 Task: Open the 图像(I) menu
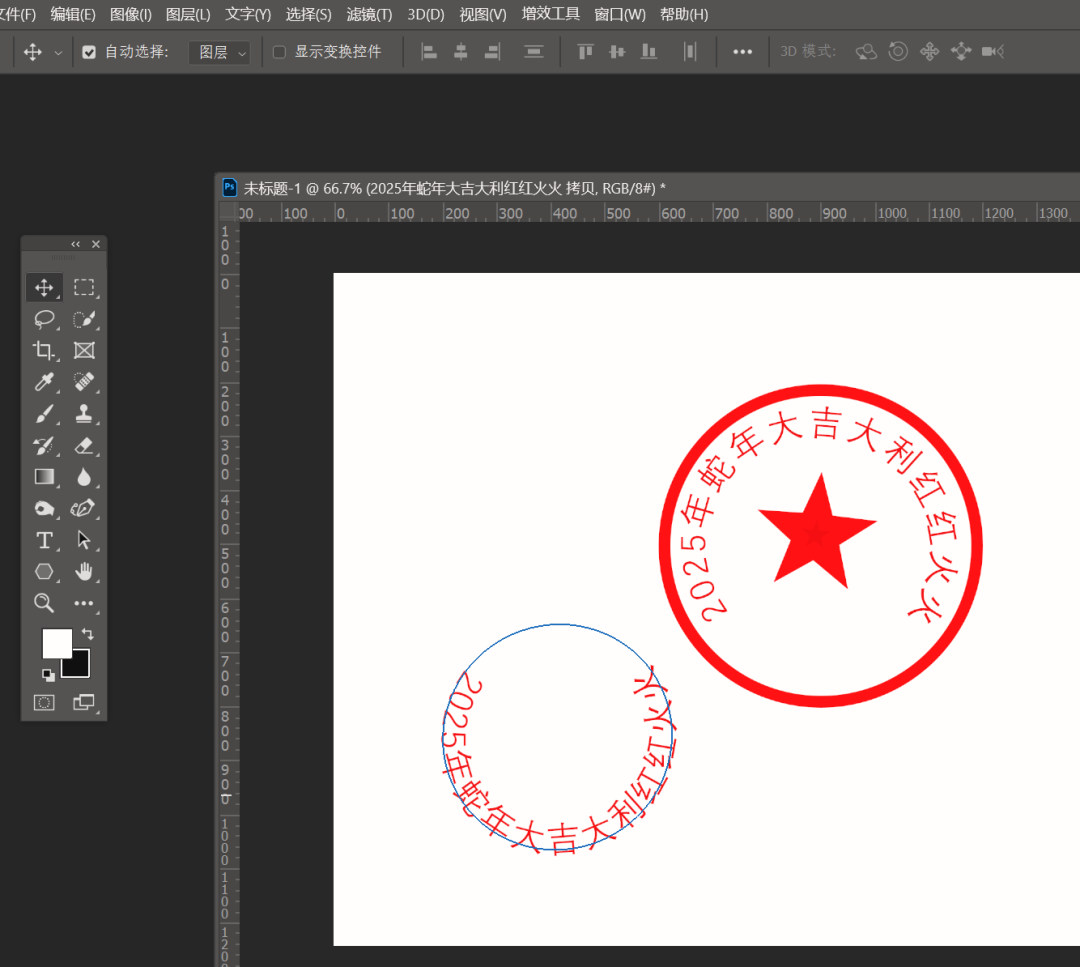(131, 14)
